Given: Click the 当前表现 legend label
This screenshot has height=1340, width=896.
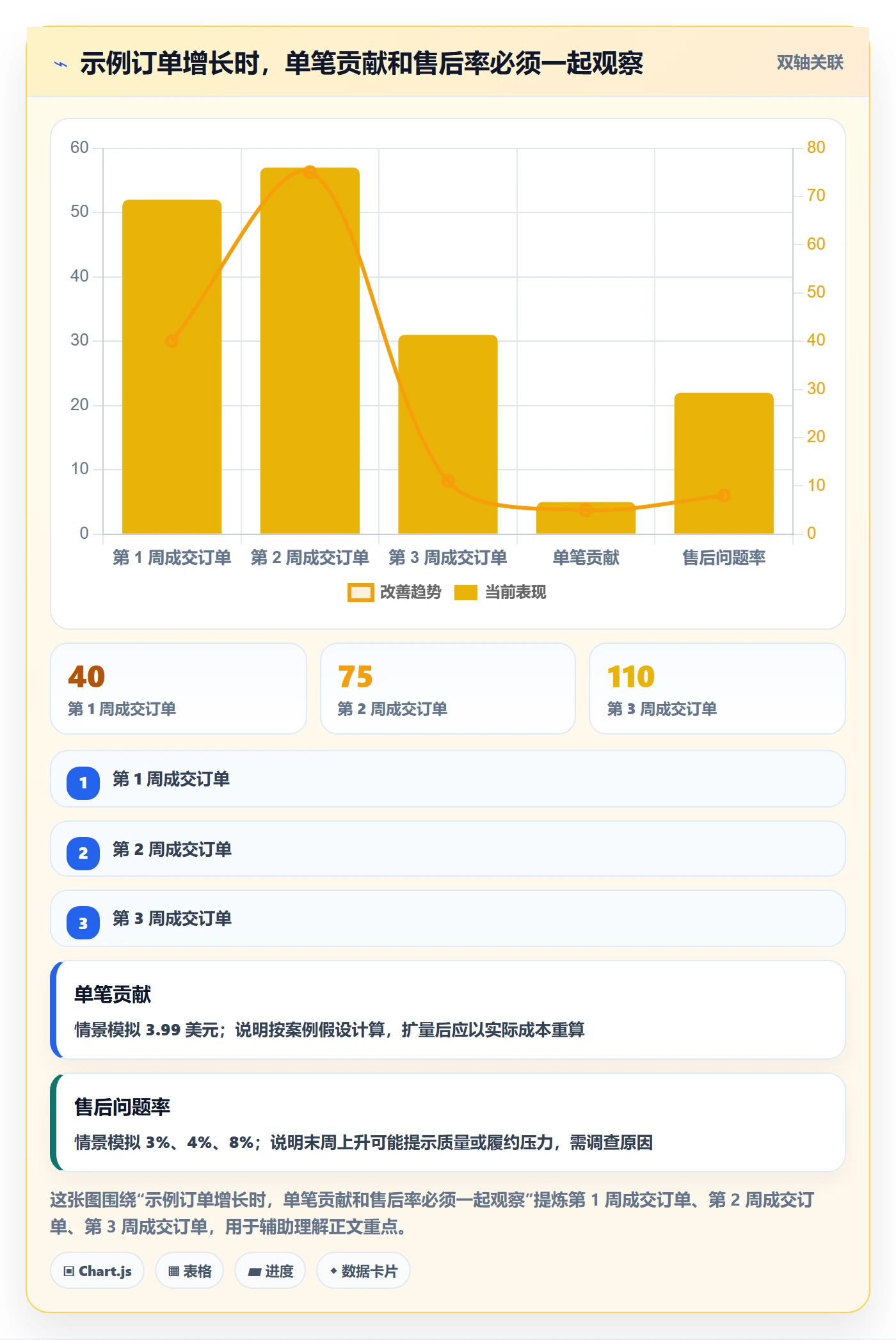Looking at the screenshot, I should tap(515, 593).
